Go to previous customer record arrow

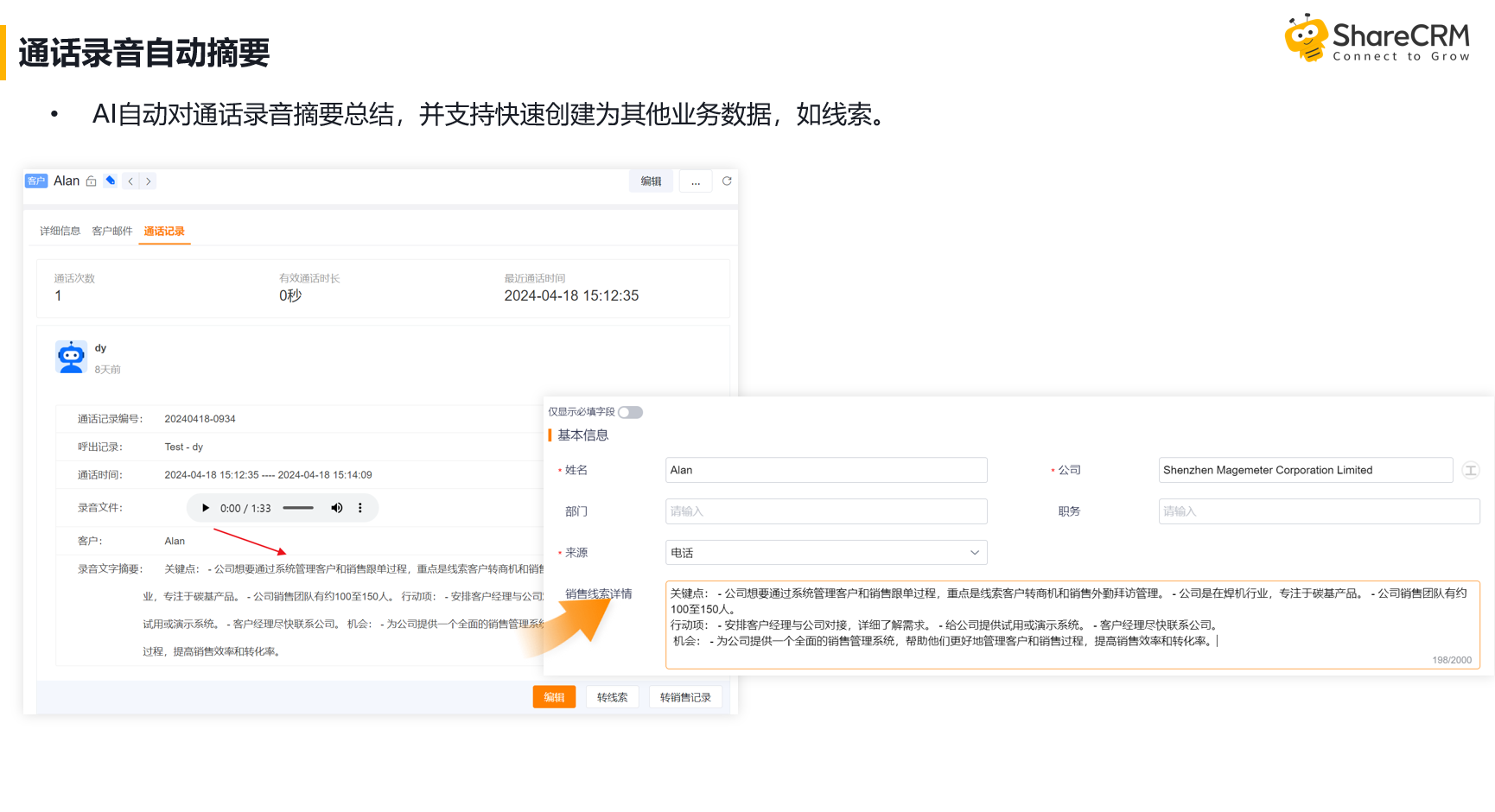click(x=130, y=181)
